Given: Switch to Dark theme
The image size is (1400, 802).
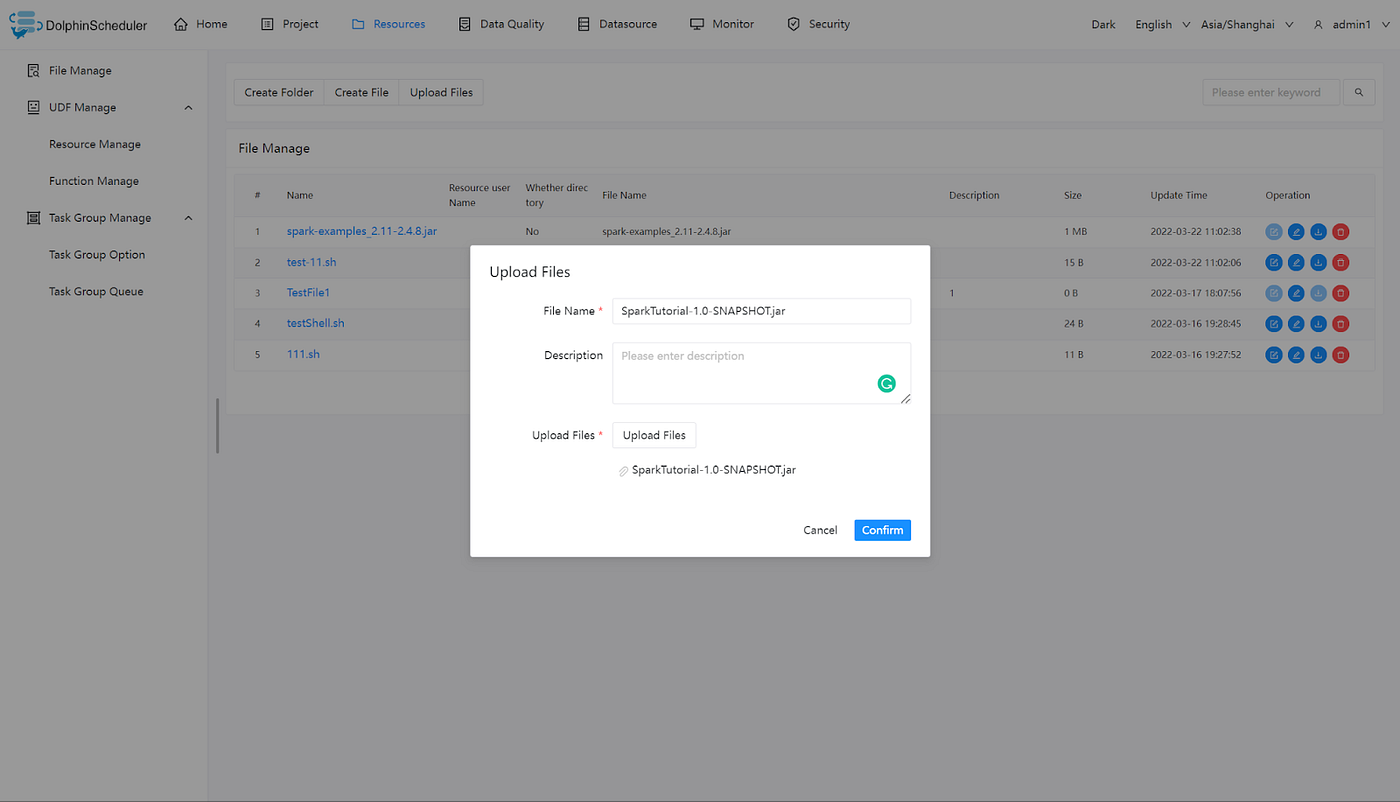Looking at the screenshot, I should point(1103,24).
